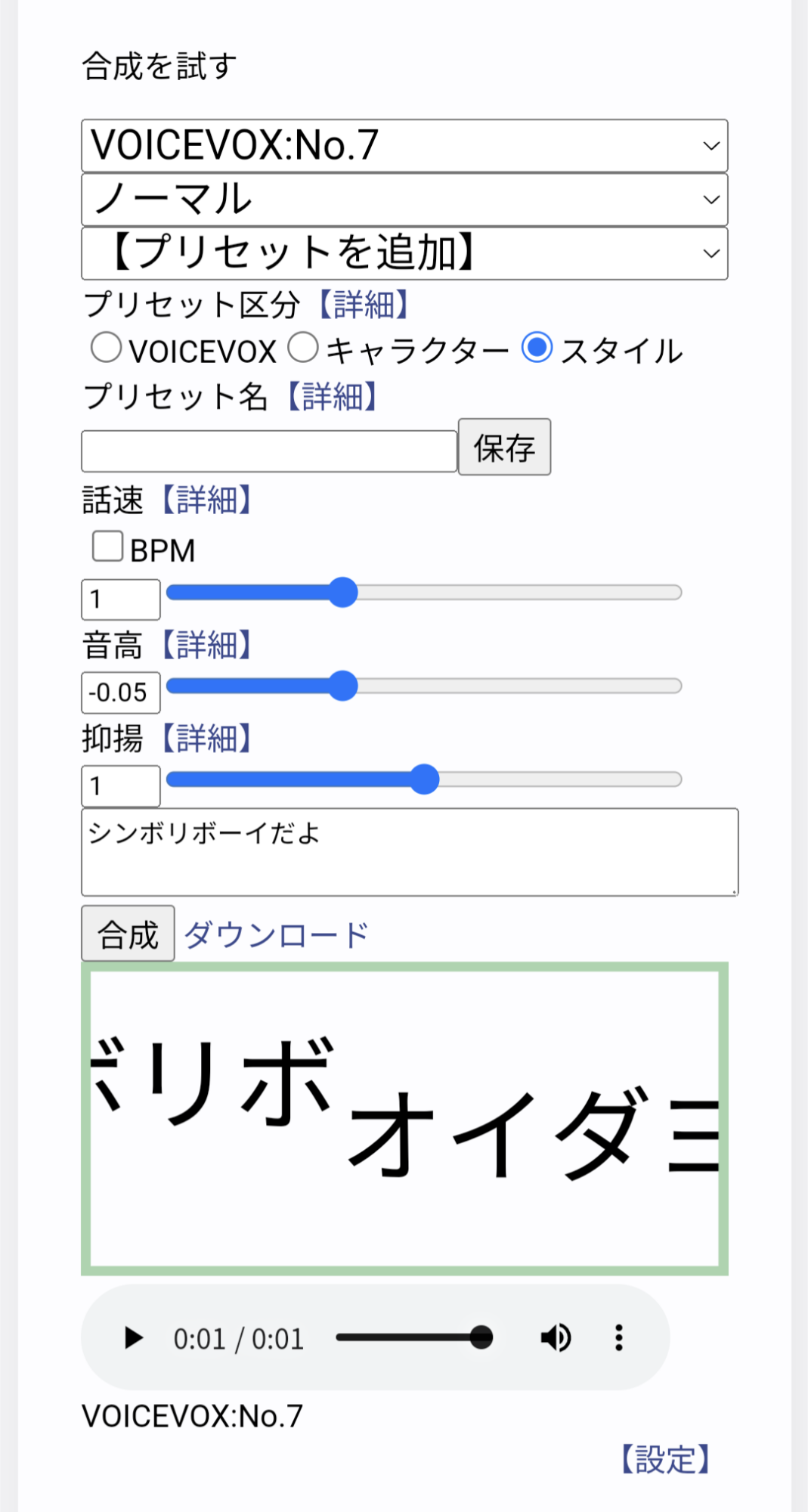The width and height of the screenshot is (808, 1512).
Task: Click the ダウンロード link
Action: (276, 935)
